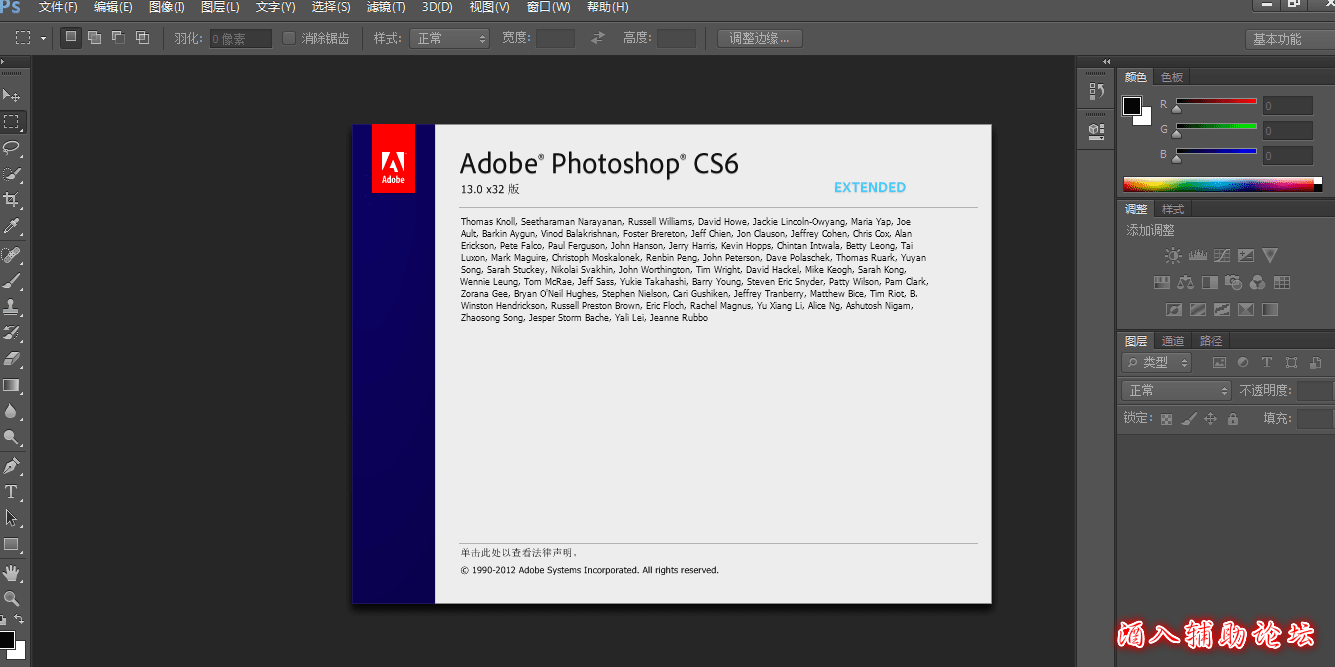Open the layer blend mode 正常 dropdown
1335x667 pixels.
click(1176, 390)
